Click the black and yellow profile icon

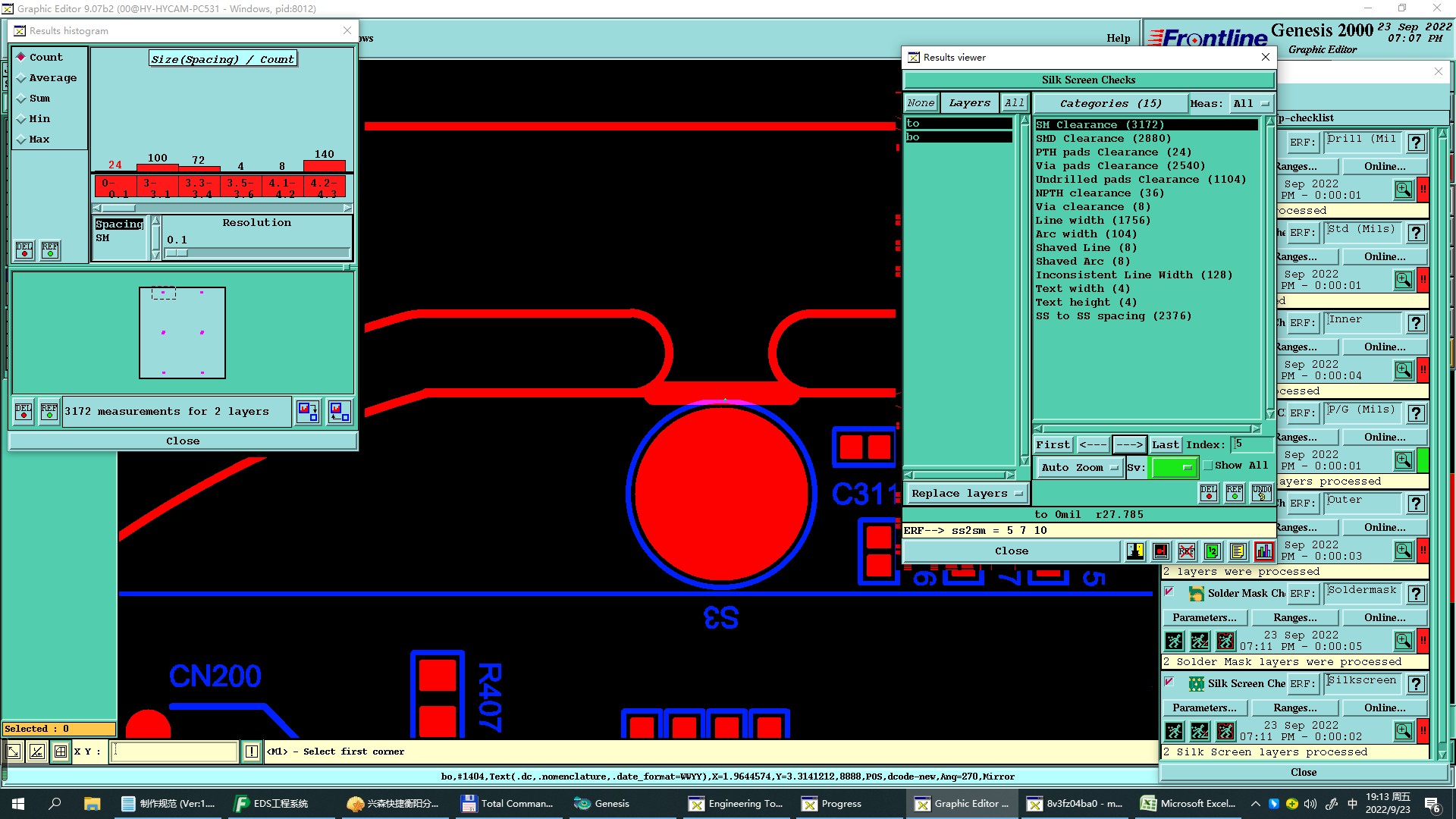tap(1135, 551)
